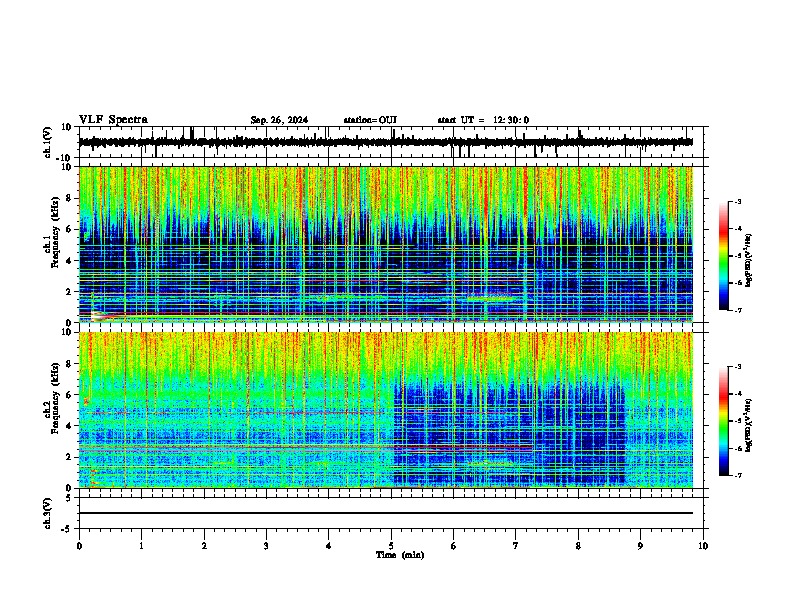The height and width of the screenshot is (612, 792).
Task: Click the "ch.3(V)" axis label
Action: point(48,513)
